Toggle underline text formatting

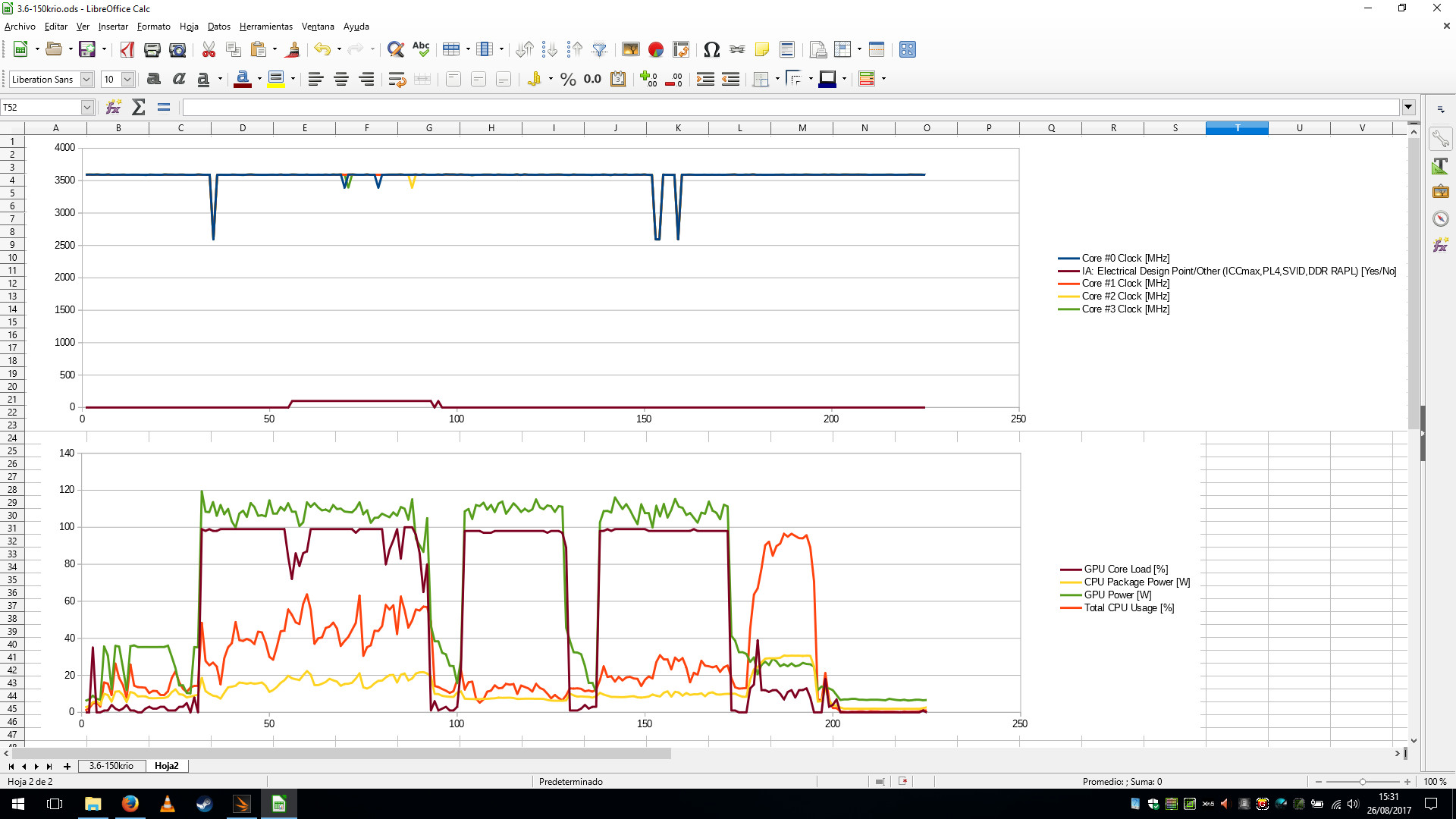[x=203, y=79]
